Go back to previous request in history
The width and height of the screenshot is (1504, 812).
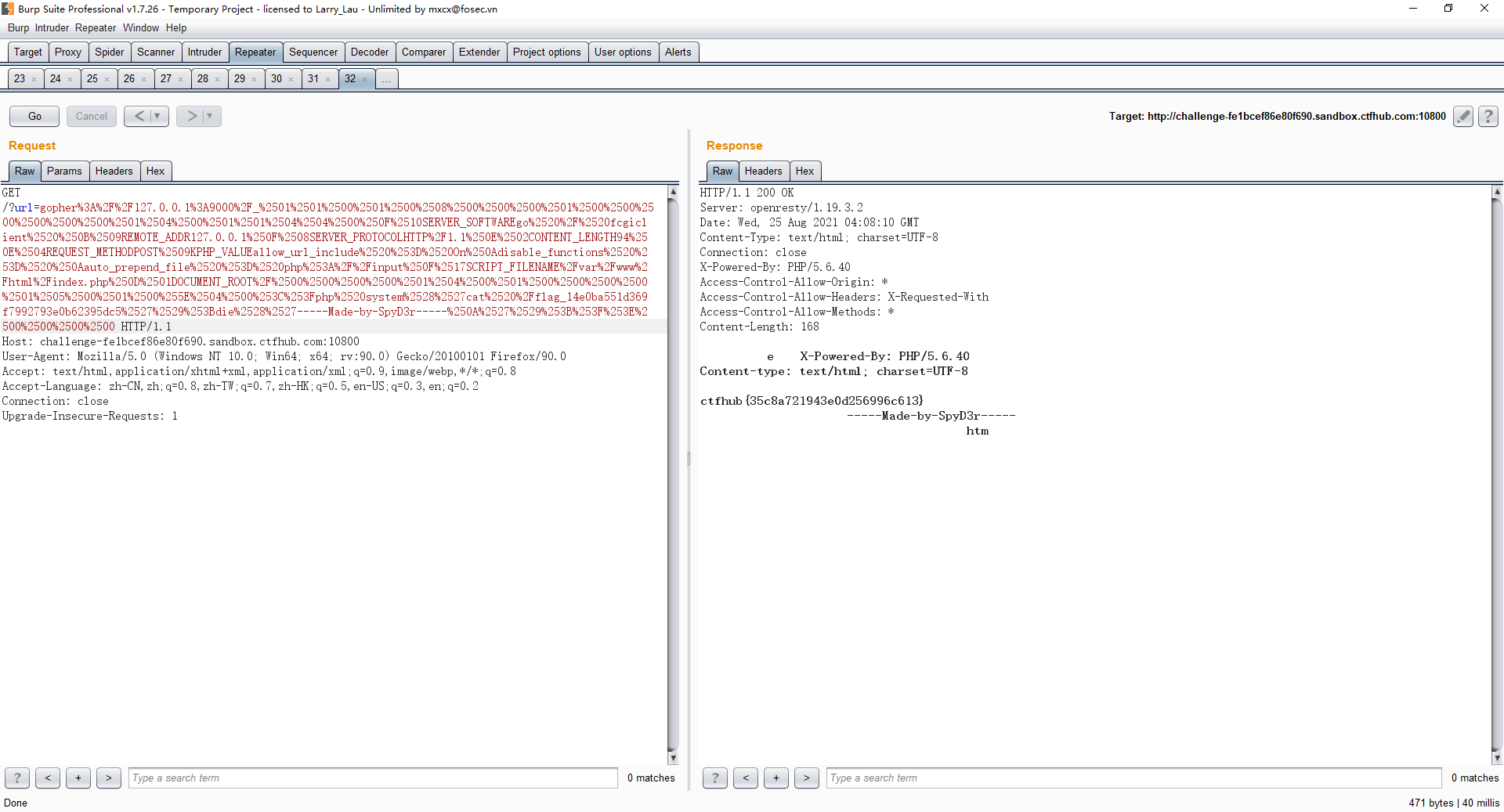tap(139, 116)
